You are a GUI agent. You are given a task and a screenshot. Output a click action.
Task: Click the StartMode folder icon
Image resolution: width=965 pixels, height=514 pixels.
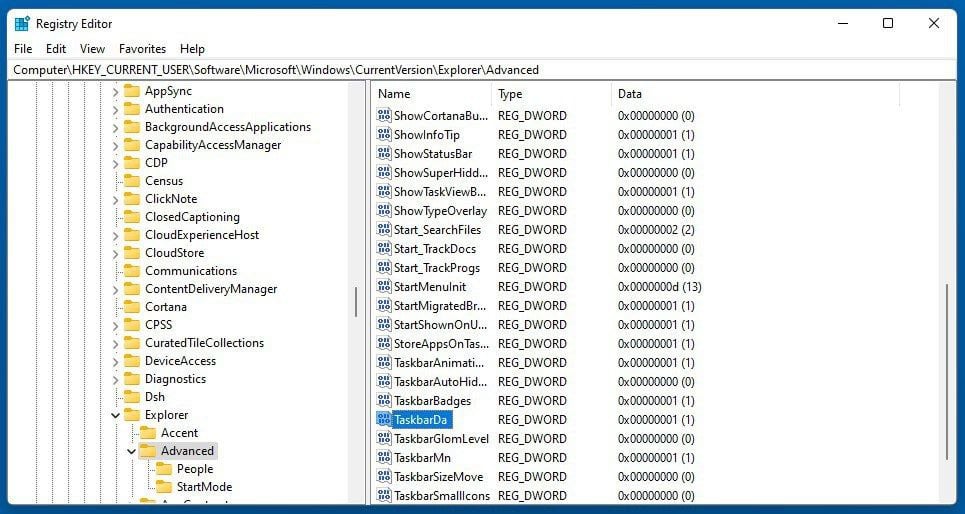click(164, 486)
